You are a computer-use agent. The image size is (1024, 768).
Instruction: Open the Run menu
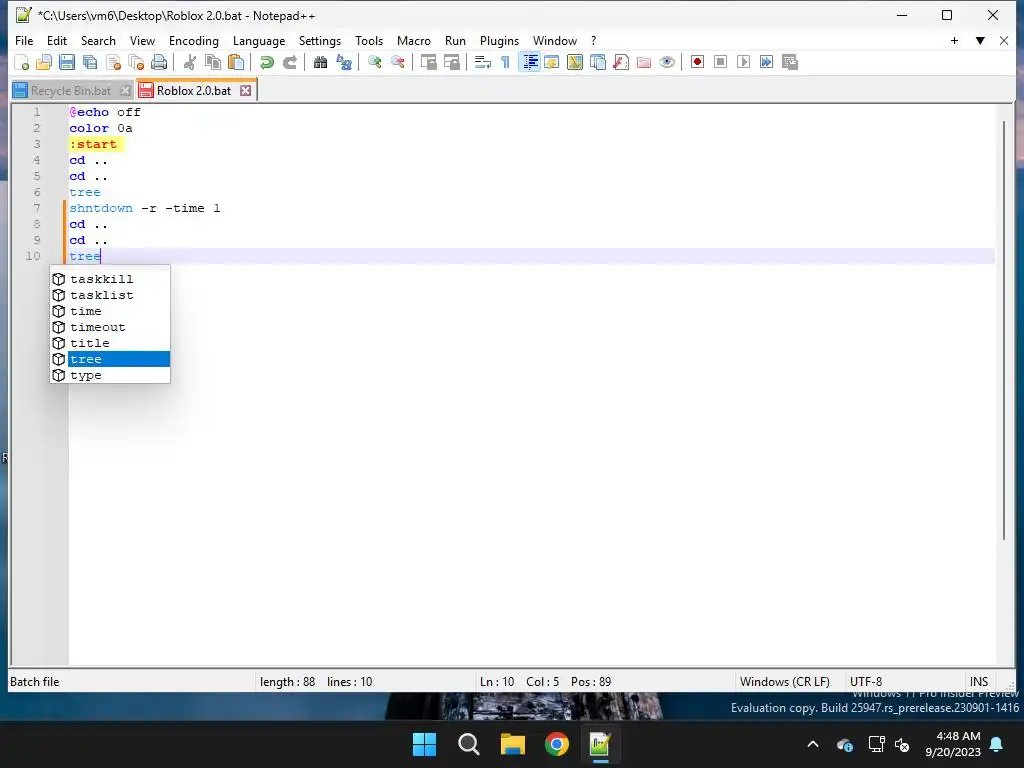[x=455, y=40]
